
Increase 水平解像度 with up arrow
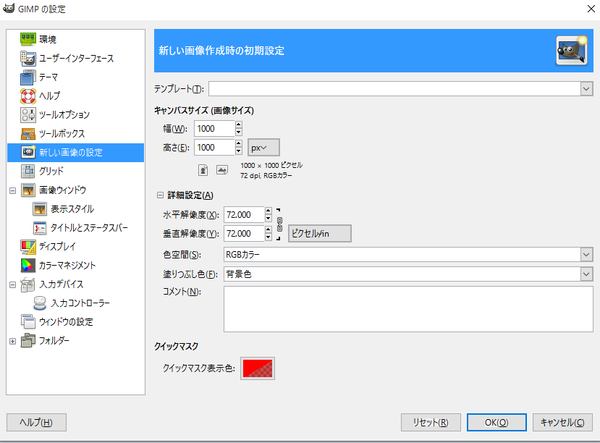pos(268,210)
